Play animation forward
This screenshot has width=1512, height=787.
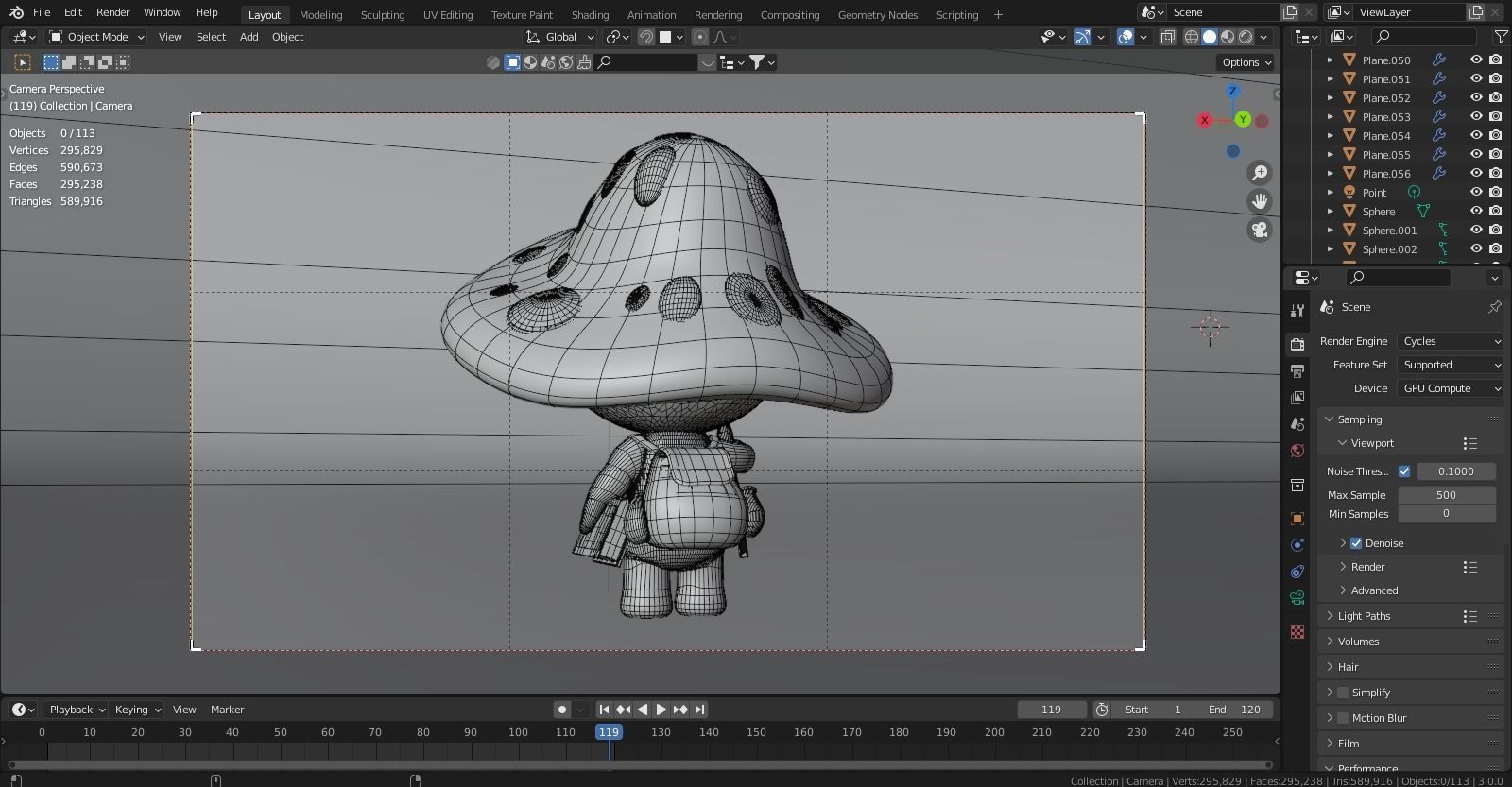[661, 710]
